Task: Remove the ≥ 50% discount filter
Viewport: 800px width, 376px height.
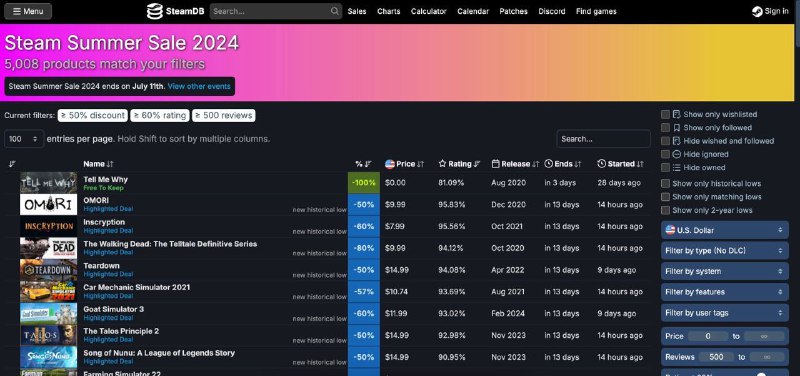Action: 92,115
